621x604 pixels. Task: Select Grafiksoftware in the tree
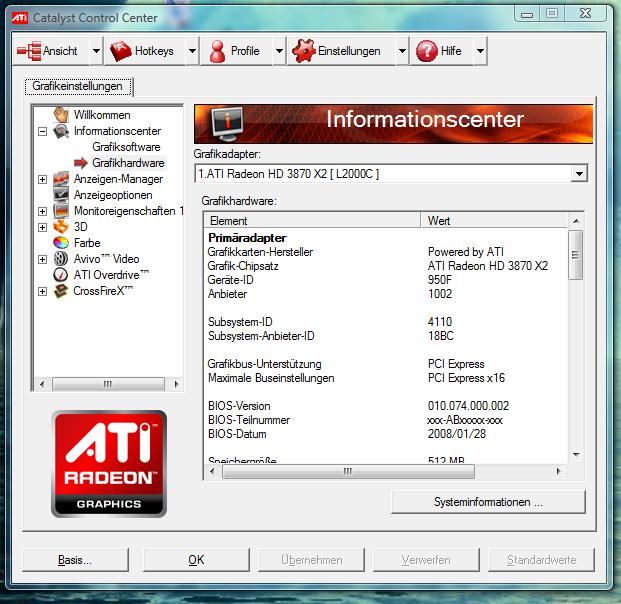click(x=126, y=147)
